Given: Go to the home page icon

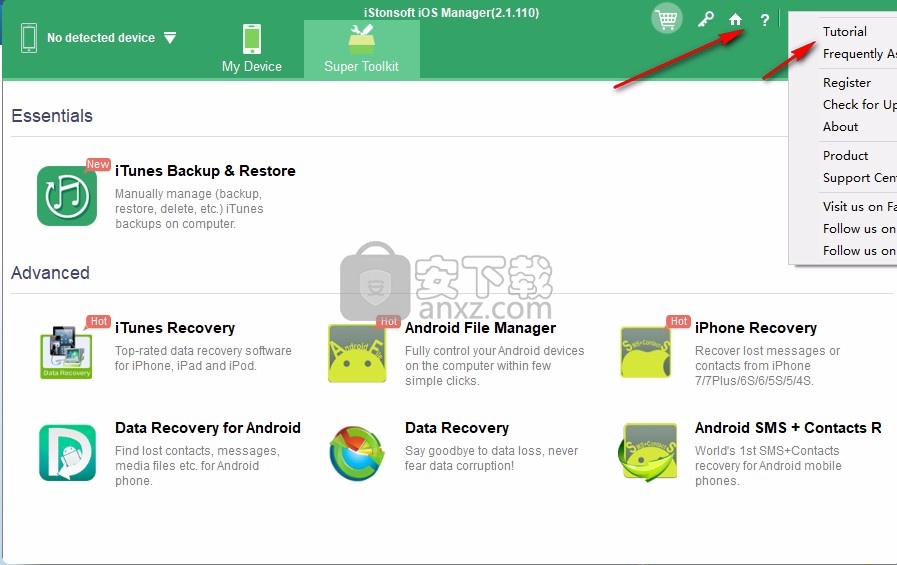Looking at the screenshot, I should [735, 19].
